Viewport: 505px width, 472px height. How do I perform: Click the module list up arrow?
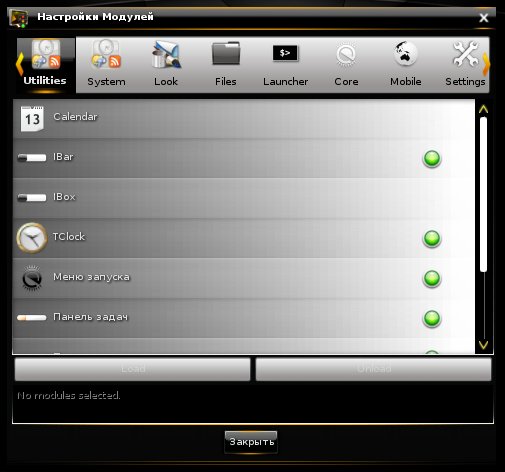tap(483, 109)
